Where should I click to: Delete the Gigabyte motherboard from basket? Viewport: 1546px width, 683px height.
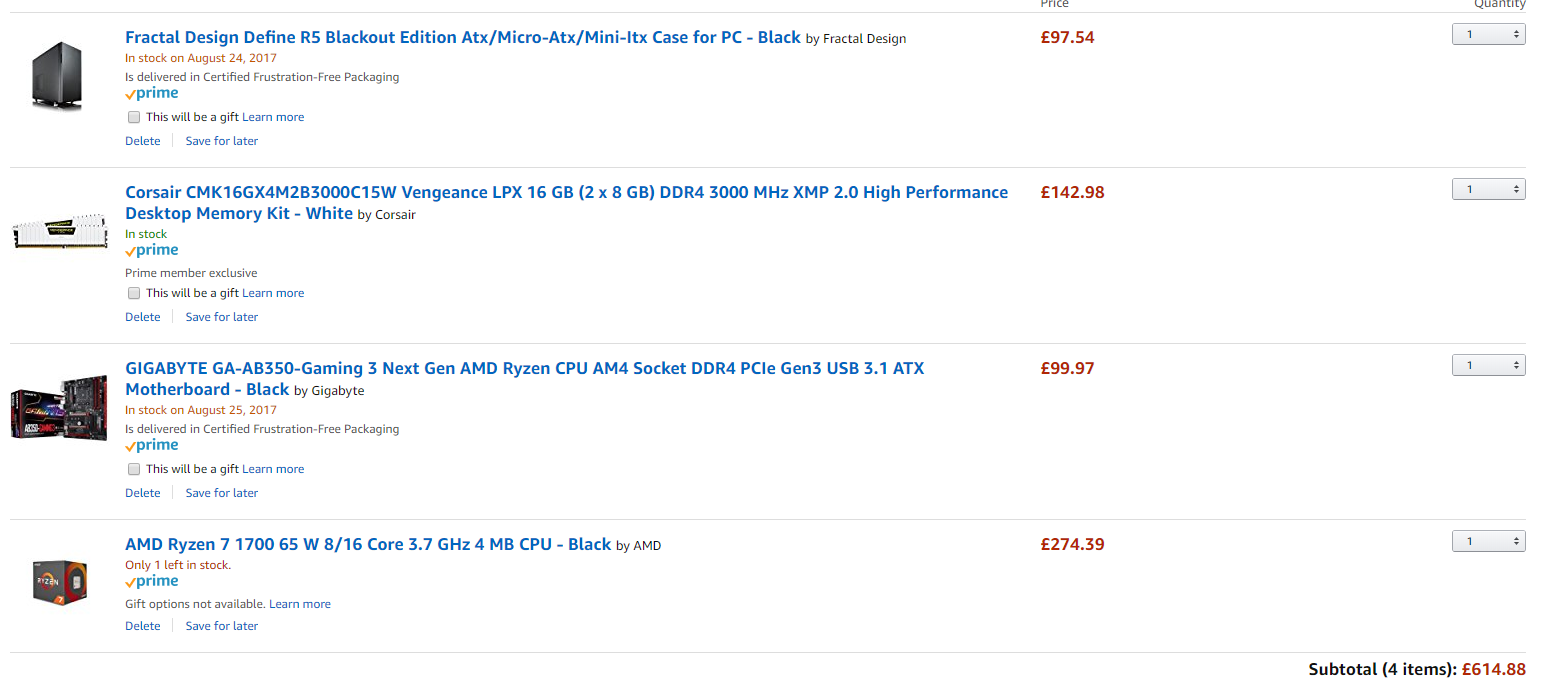tap(143, 493)
